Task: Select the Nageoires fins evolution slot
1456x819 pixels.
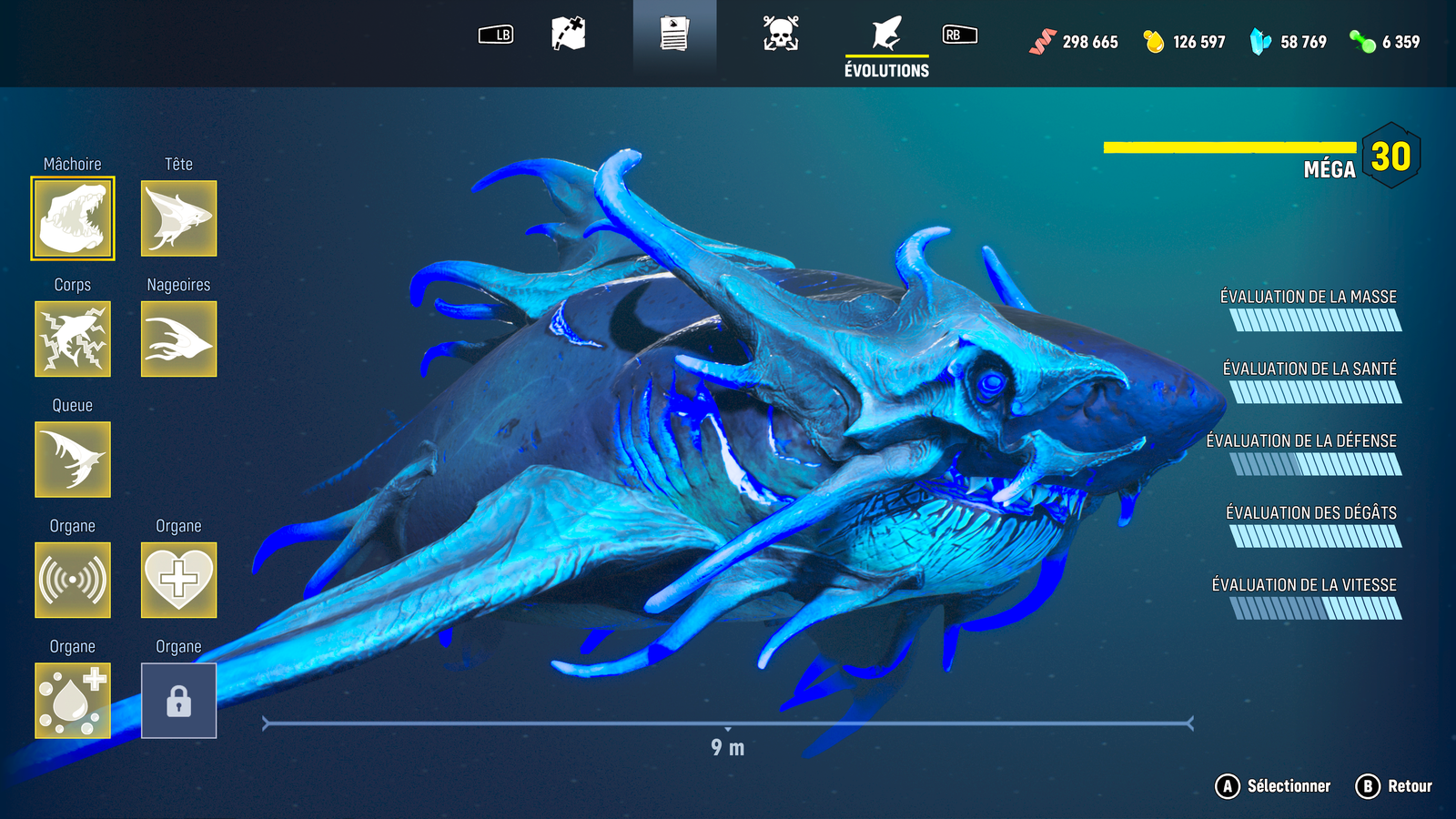Action: [x=178, y=339]
